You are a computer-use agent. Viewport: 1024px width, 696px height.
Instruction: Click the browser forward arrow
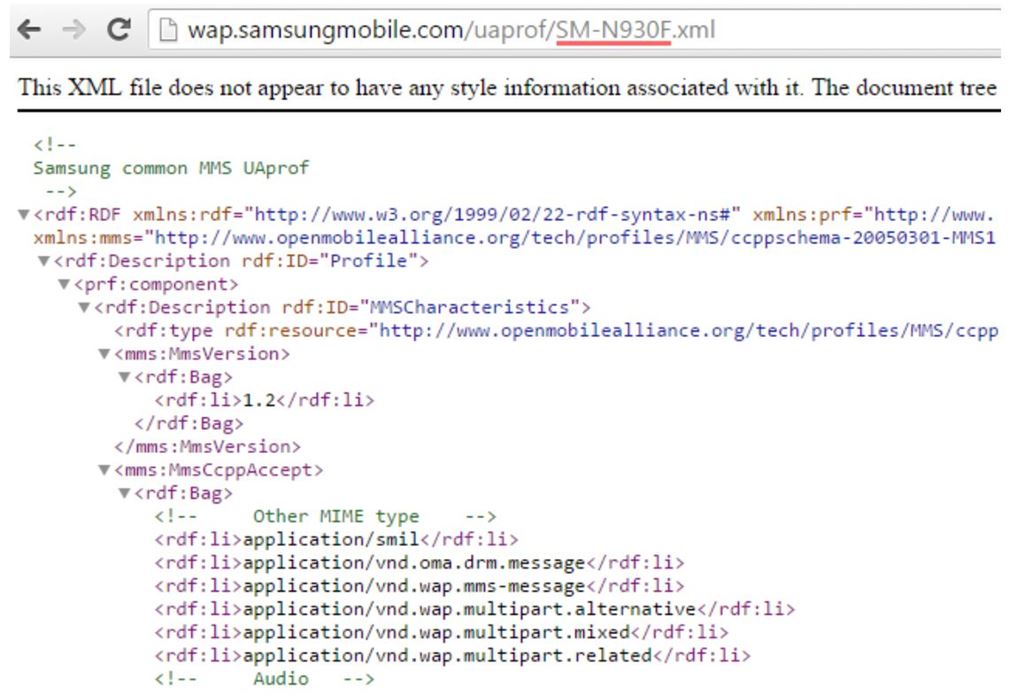coord(74,30)
